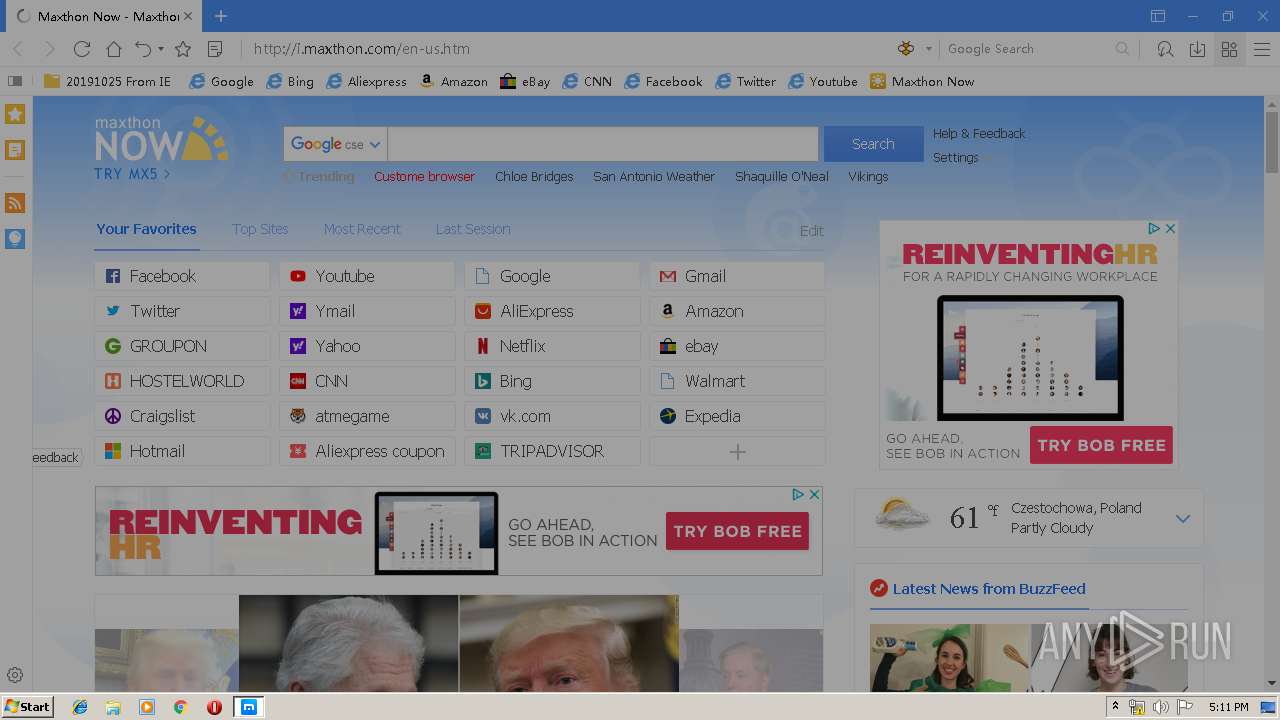1280x720 pixels.
Task: Open the TRIPADVISOR favorite tile
Action: point(552,451)
